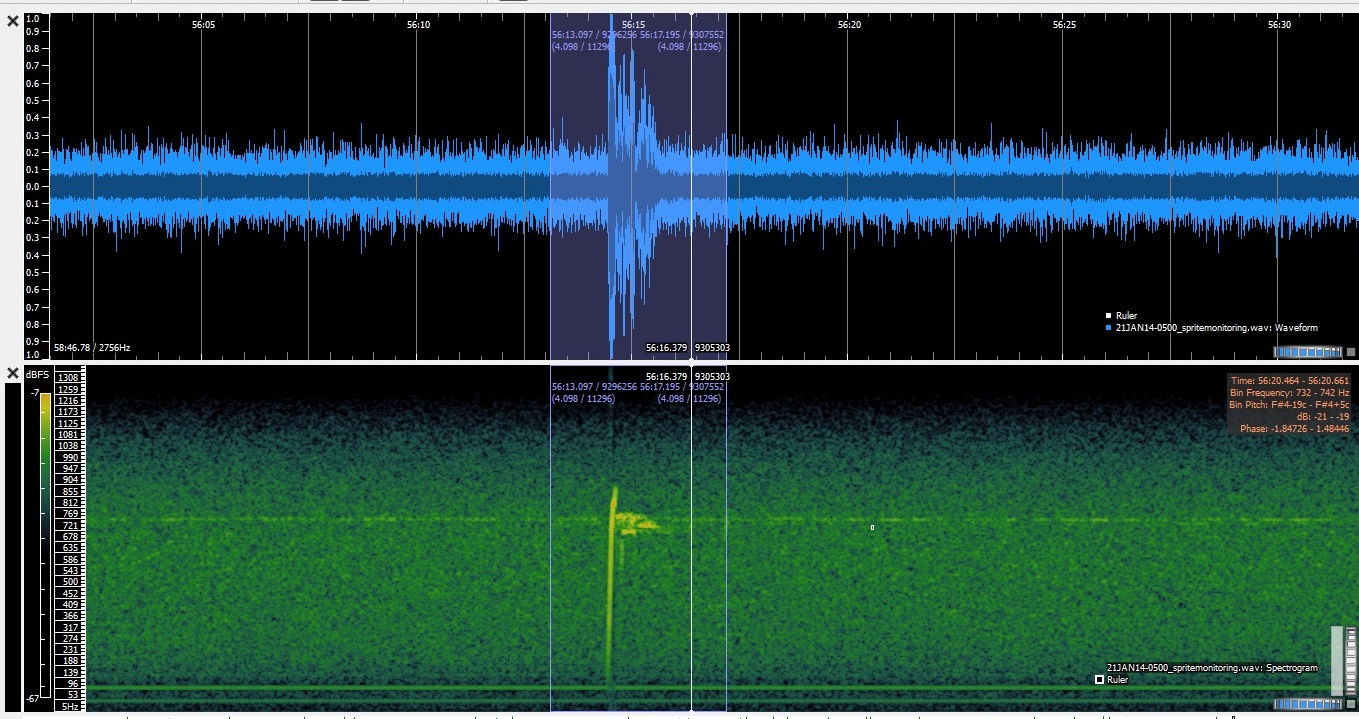This screenshot has height=719, width=1359.
Task: Select the spritemonitoring.wav Spectrogram layer label
Action: [x=1212, y=667]
